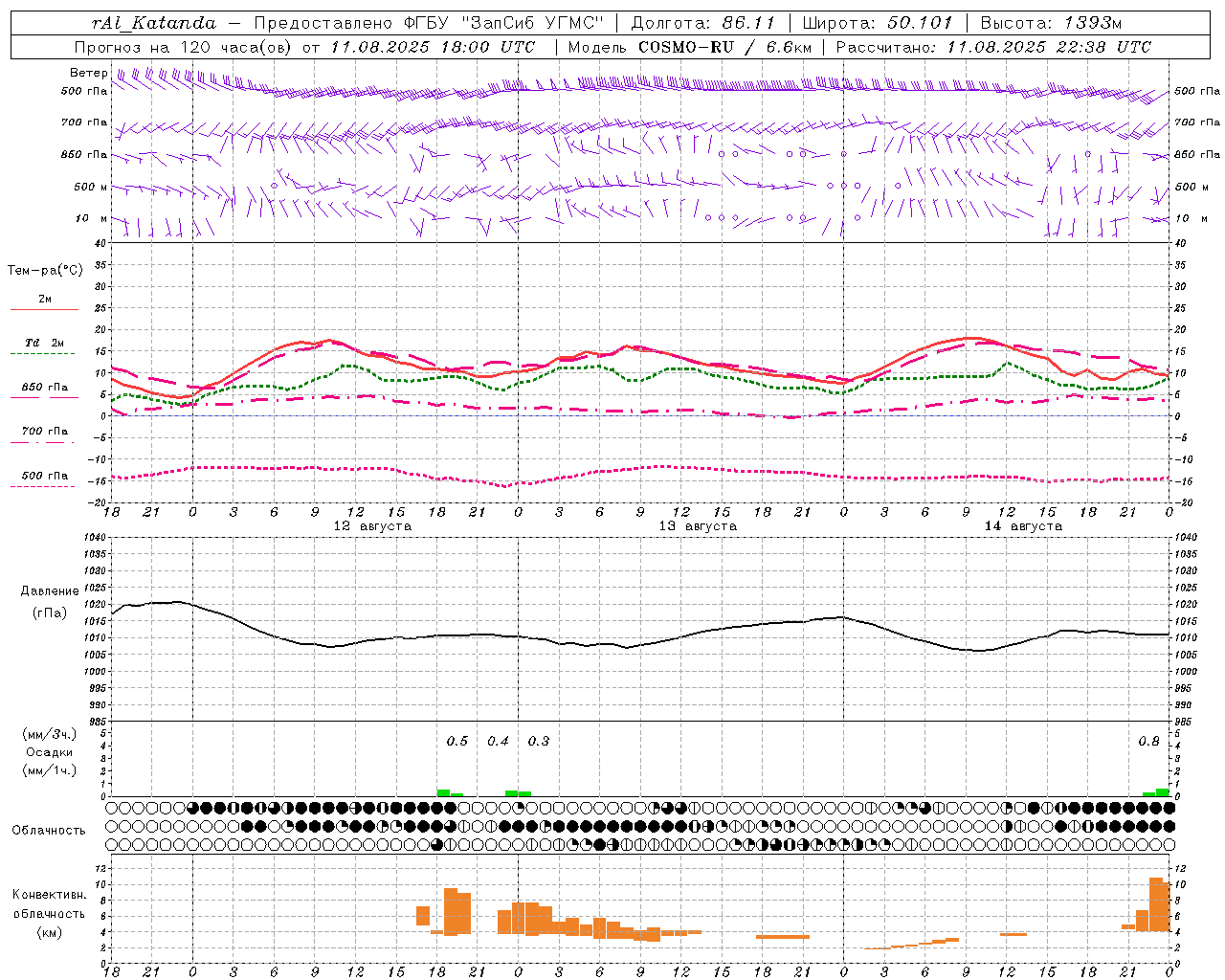Click the (км) convective cloud unit label
Viewport: 1225px width, 980px height.
click(x=50, y=932)
